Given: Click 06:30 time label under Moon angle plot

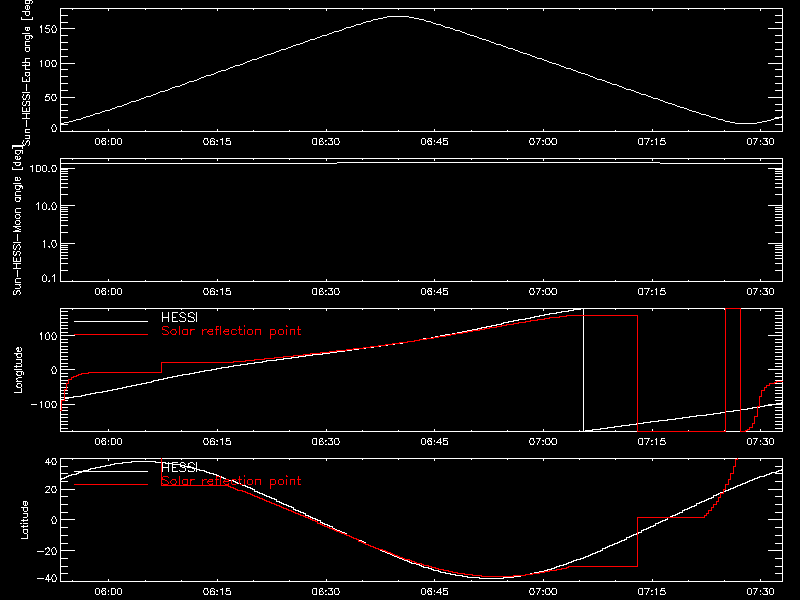Looking at the screenshot, I should click(x=326, y=292).
